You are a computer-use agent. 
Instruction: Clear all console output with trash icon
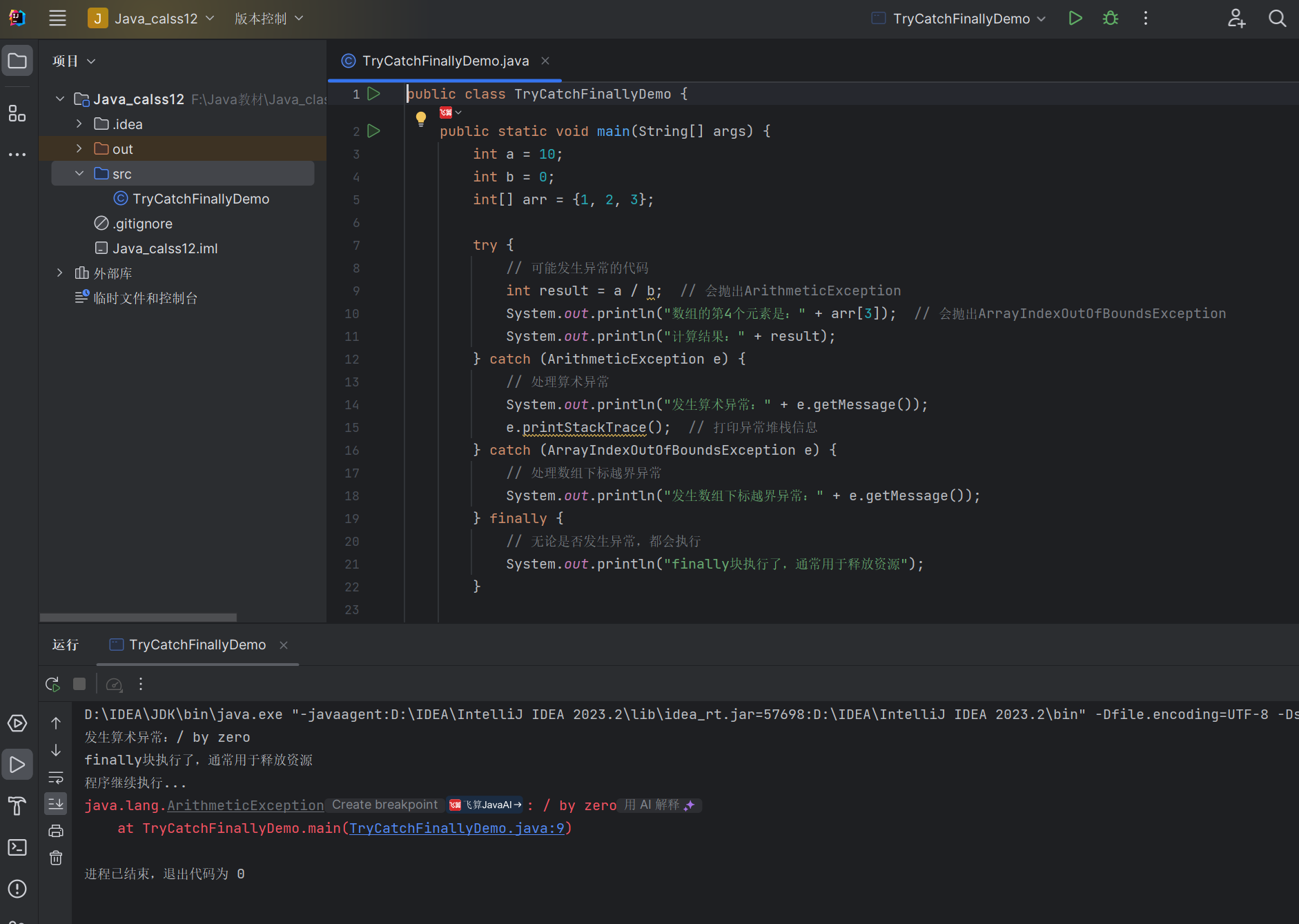point(56,858)
